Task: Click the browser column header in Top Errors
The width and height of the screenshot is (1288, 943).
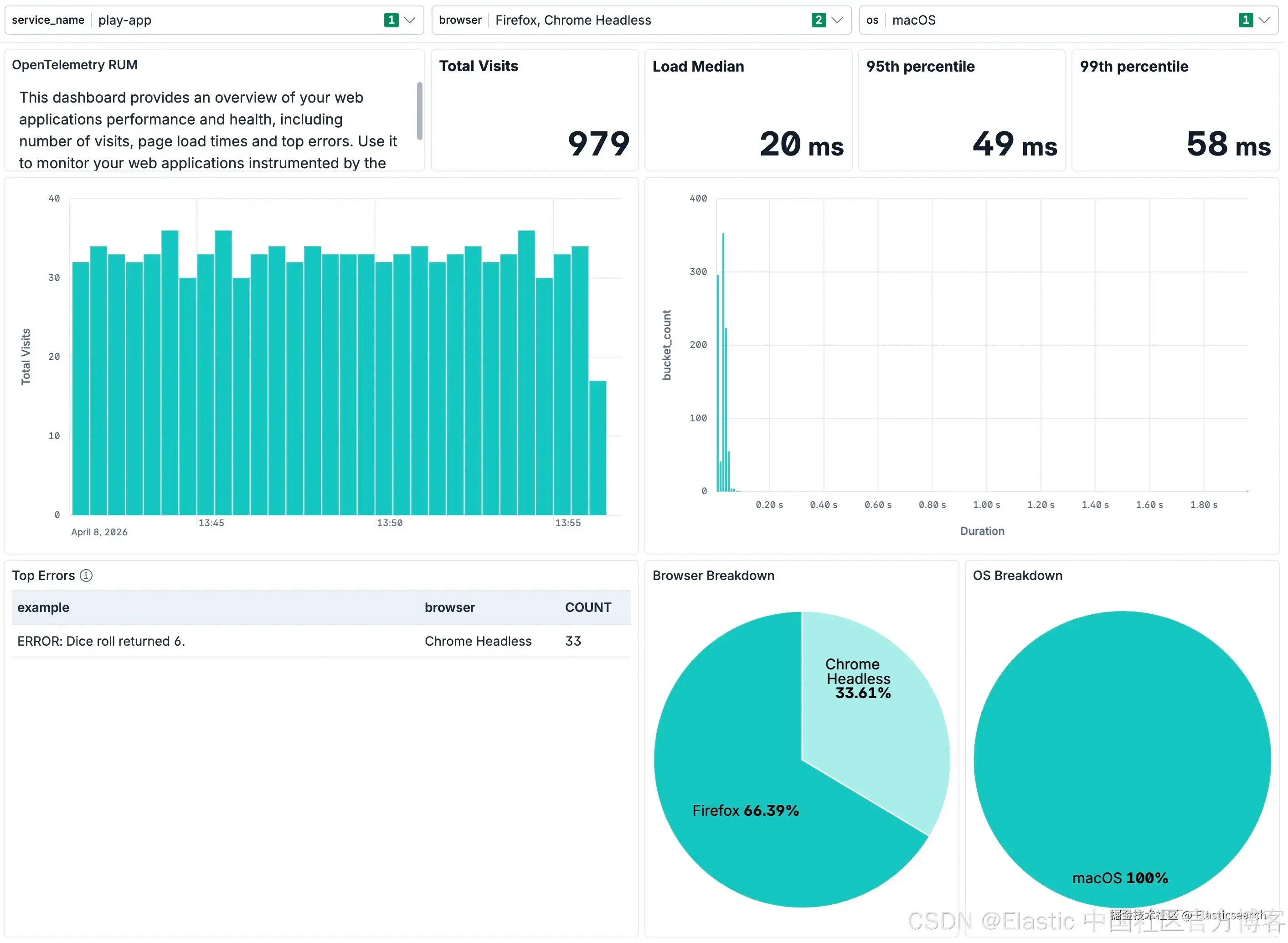Action: 450,607
